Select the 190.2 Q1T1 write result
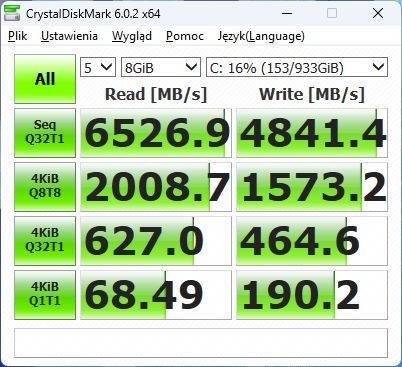 (312, 295)
